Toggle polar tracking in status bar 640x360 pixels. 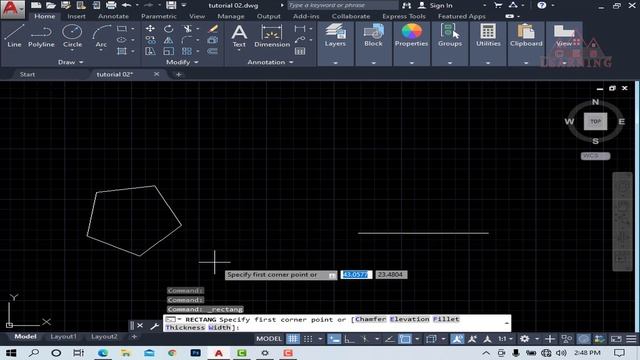click(364, 339)
